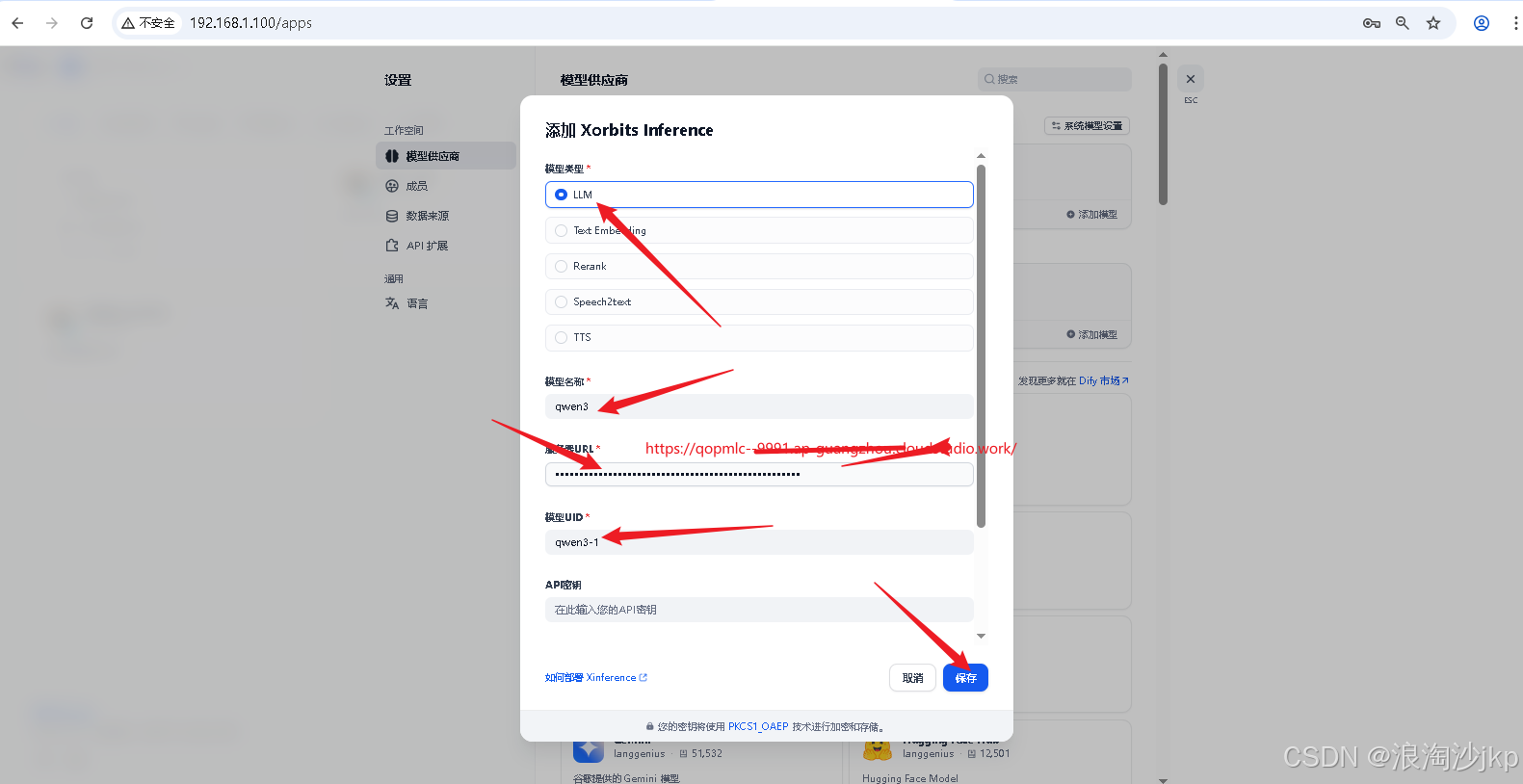Click the settings page scroll down arrow
Image resolution: width=1523 pixels, height=784 pixels.
pyautogui.click(x=1163, y=779)
